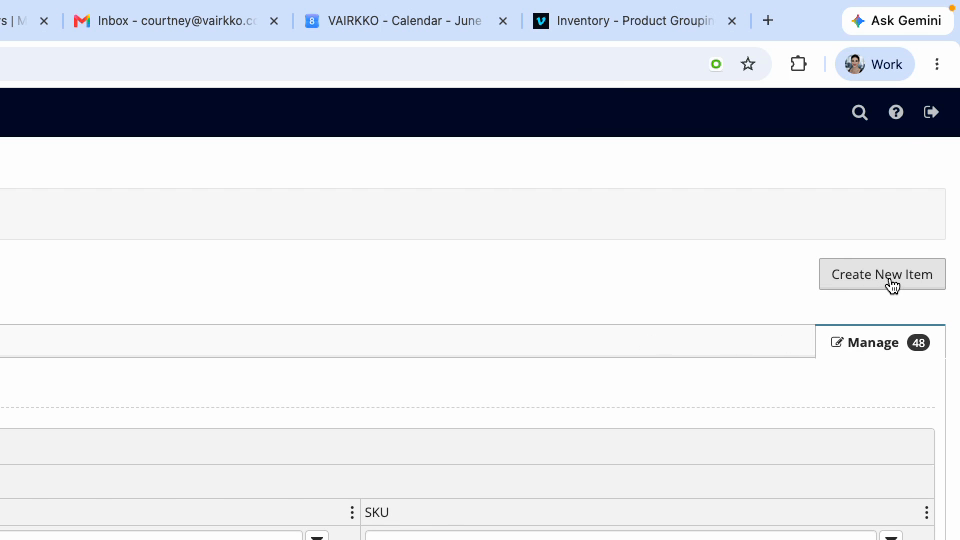This screenshot has width=960, height=540.
Task: Click the Calendar favicon on VAIRKKO tab
Action: click(x=312, y=21)
